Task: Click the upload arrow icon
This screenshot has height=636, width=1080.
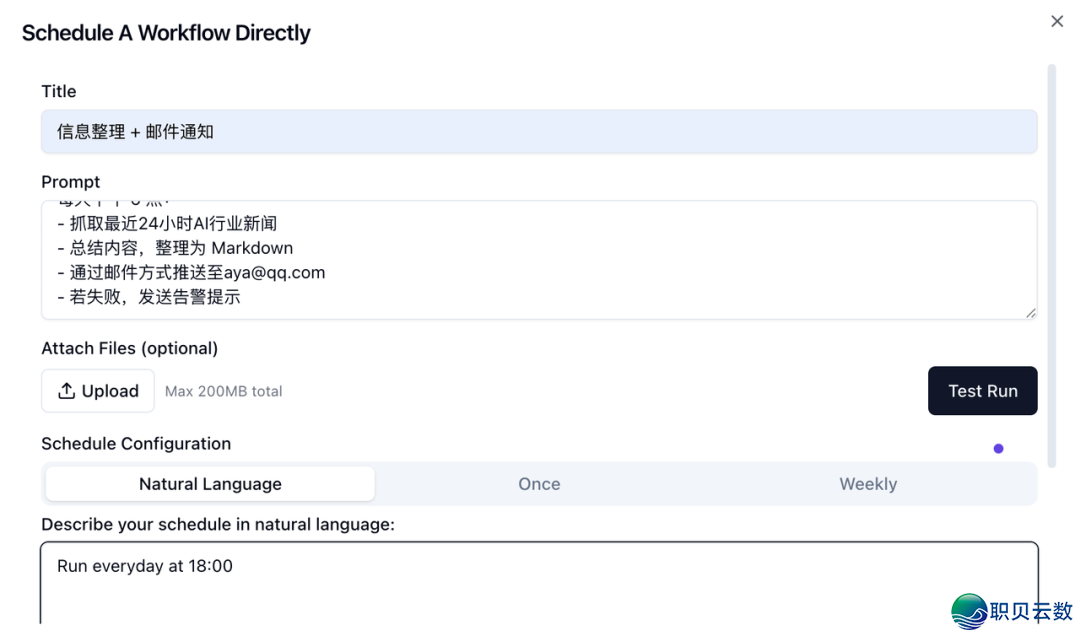Action: (x=67, y=391)
